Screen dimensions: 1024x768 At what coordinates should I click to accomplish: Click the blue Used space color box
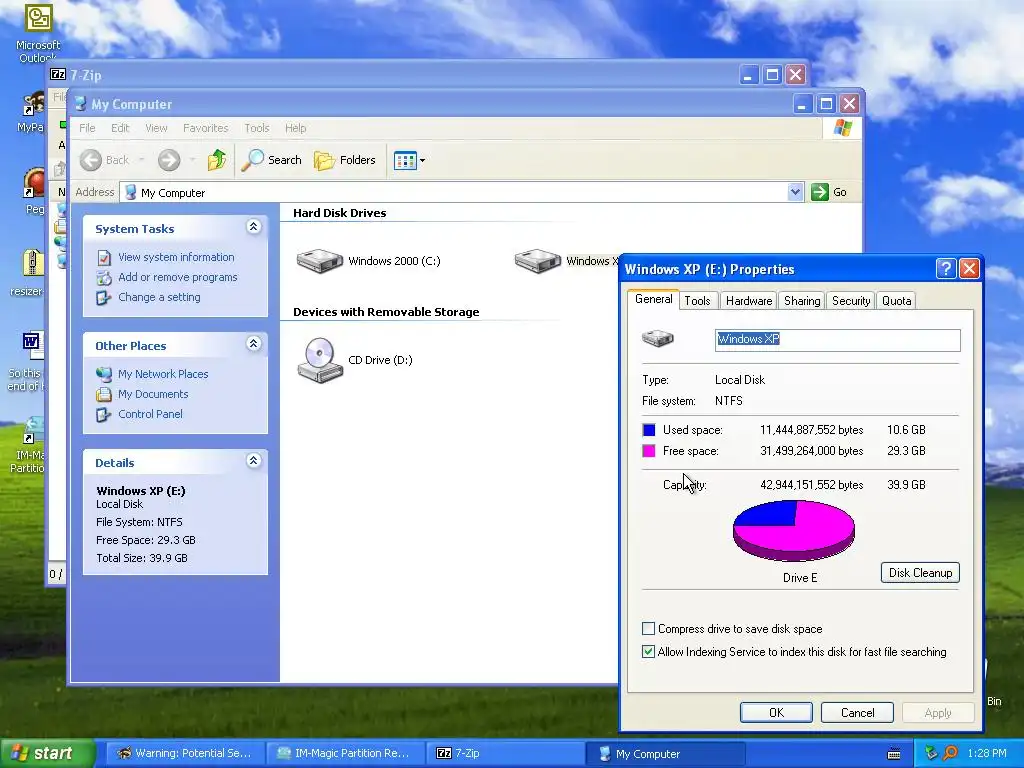649,430
